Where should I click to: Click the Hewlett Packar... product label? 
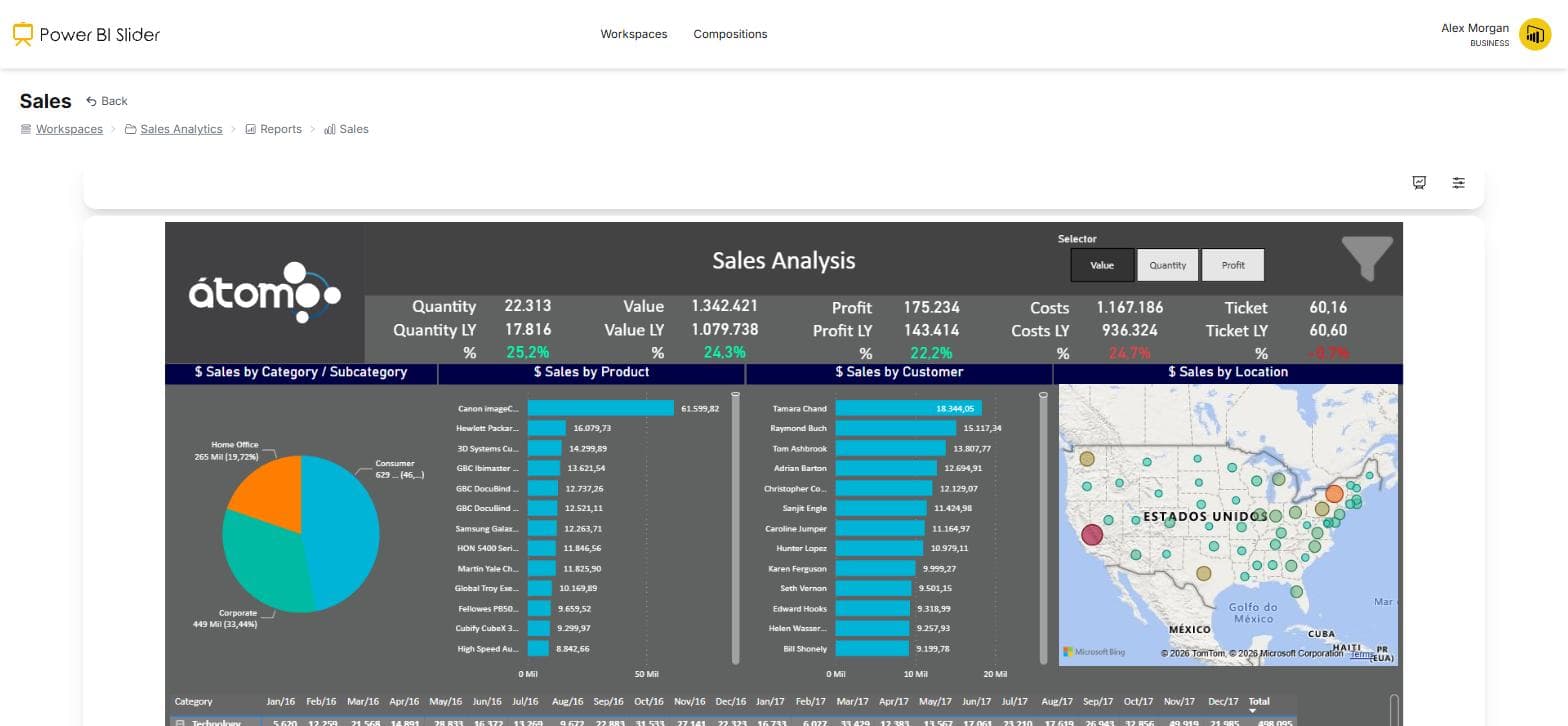point(488,428)
